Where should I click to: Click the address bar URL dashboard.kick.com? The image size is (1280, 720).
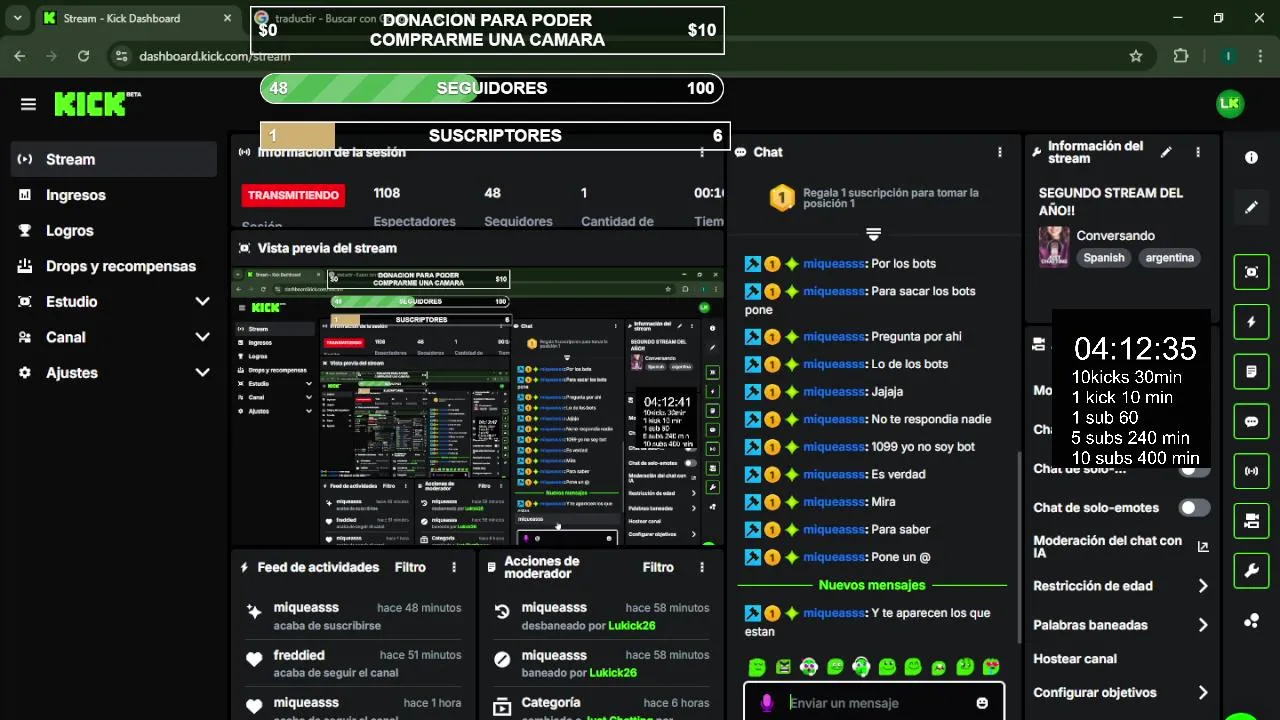pos(214,56)
